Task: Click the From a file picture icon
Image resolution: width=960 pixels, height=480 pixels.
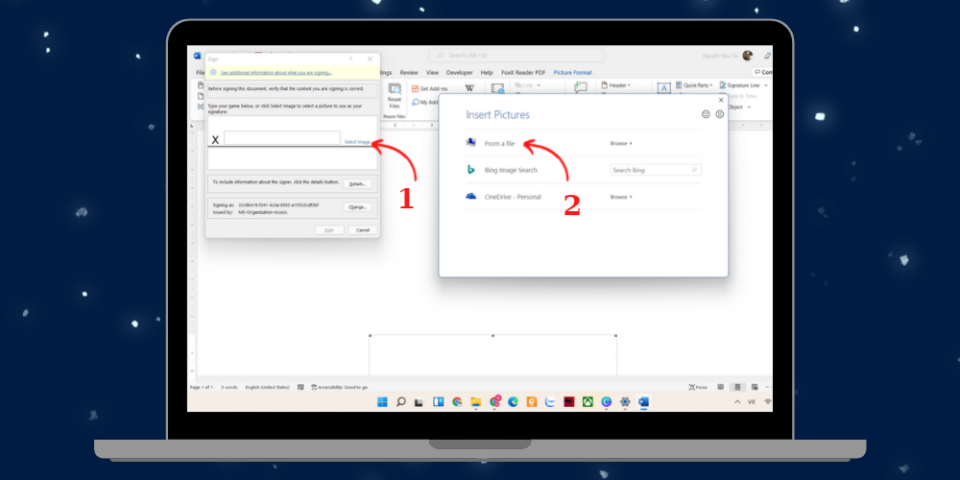Action: pos(470,143)
